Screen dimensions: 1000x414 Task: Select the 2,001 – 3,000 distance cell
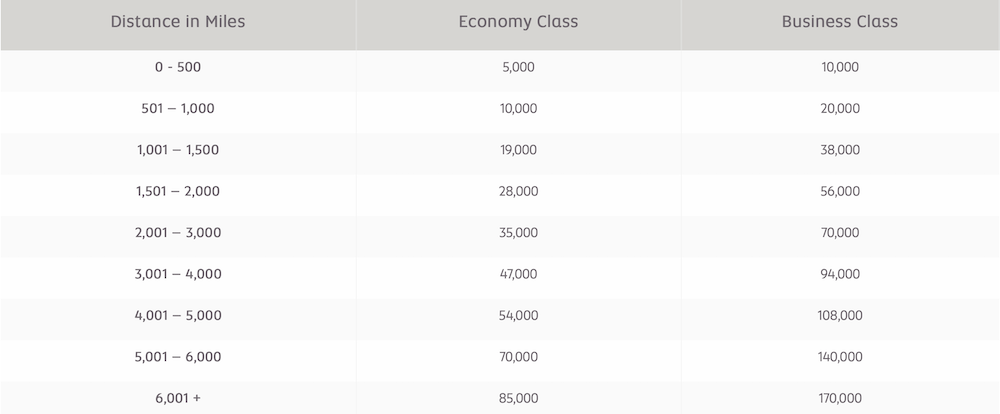point(178,233)
